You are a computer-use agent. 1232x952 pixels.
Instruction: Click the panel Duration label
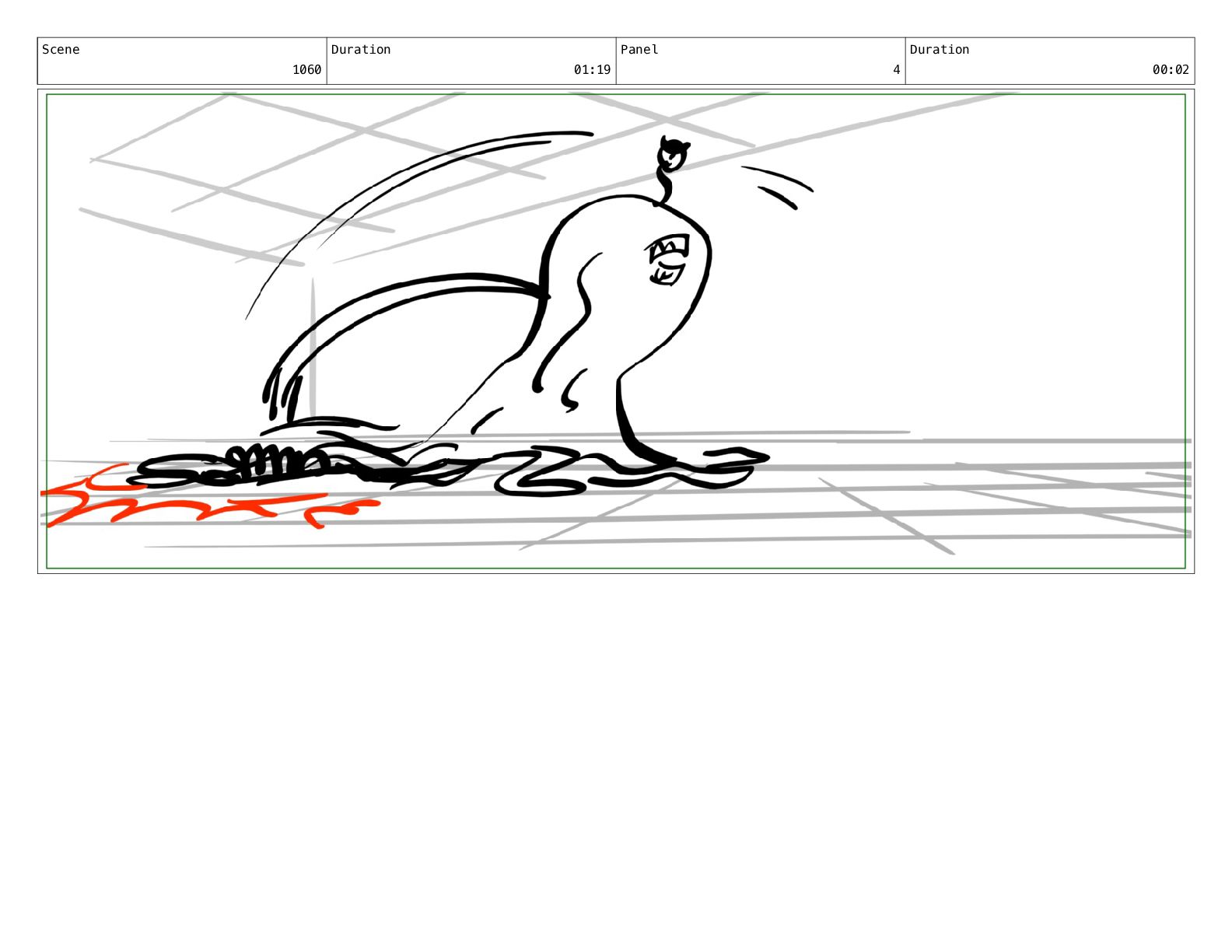(940, 50)
